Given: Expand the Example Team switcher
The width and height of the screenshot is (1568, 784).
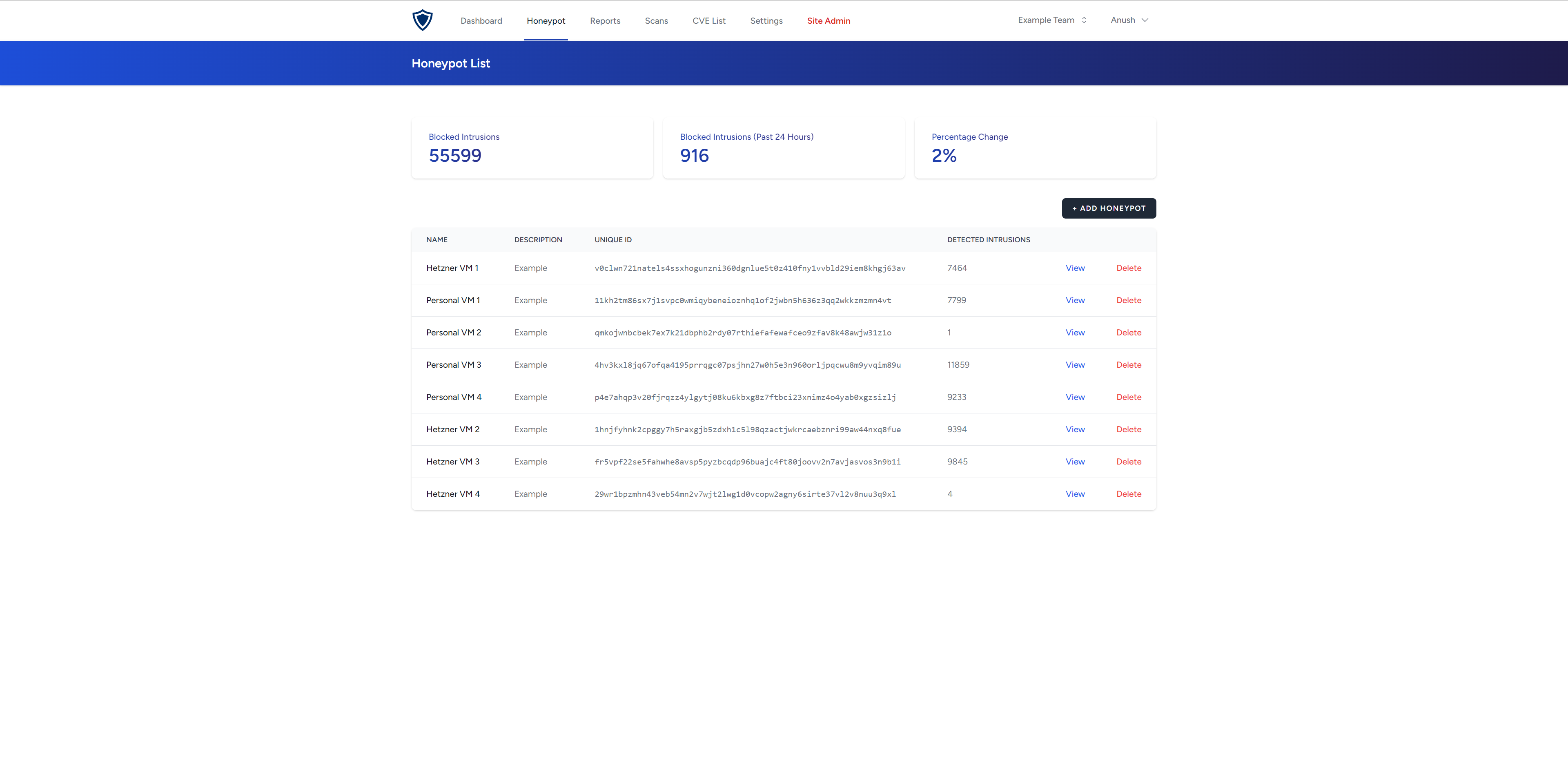Looking at the screenshot, I should point(1052,20).
